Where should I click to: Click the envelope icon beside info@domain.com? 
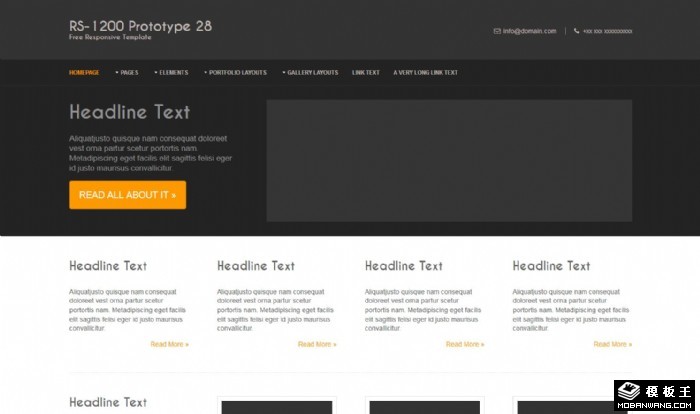[x=497, y=31]
